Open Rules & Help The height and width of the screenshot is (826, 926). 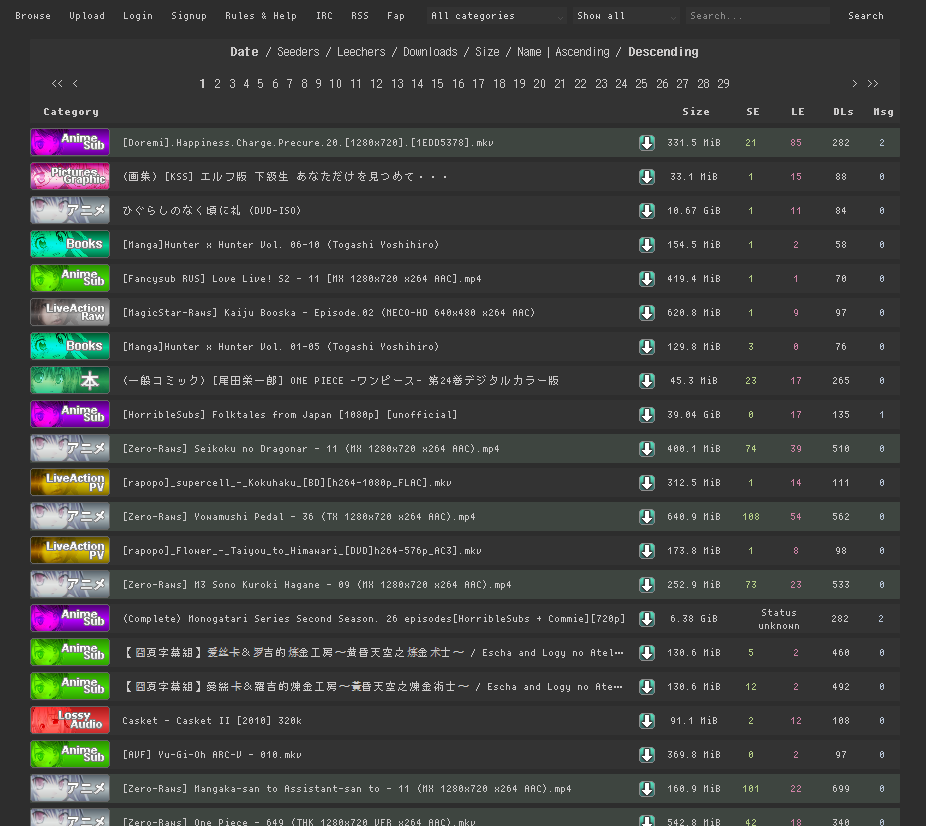pyautogui.click(x=260, y=16)
